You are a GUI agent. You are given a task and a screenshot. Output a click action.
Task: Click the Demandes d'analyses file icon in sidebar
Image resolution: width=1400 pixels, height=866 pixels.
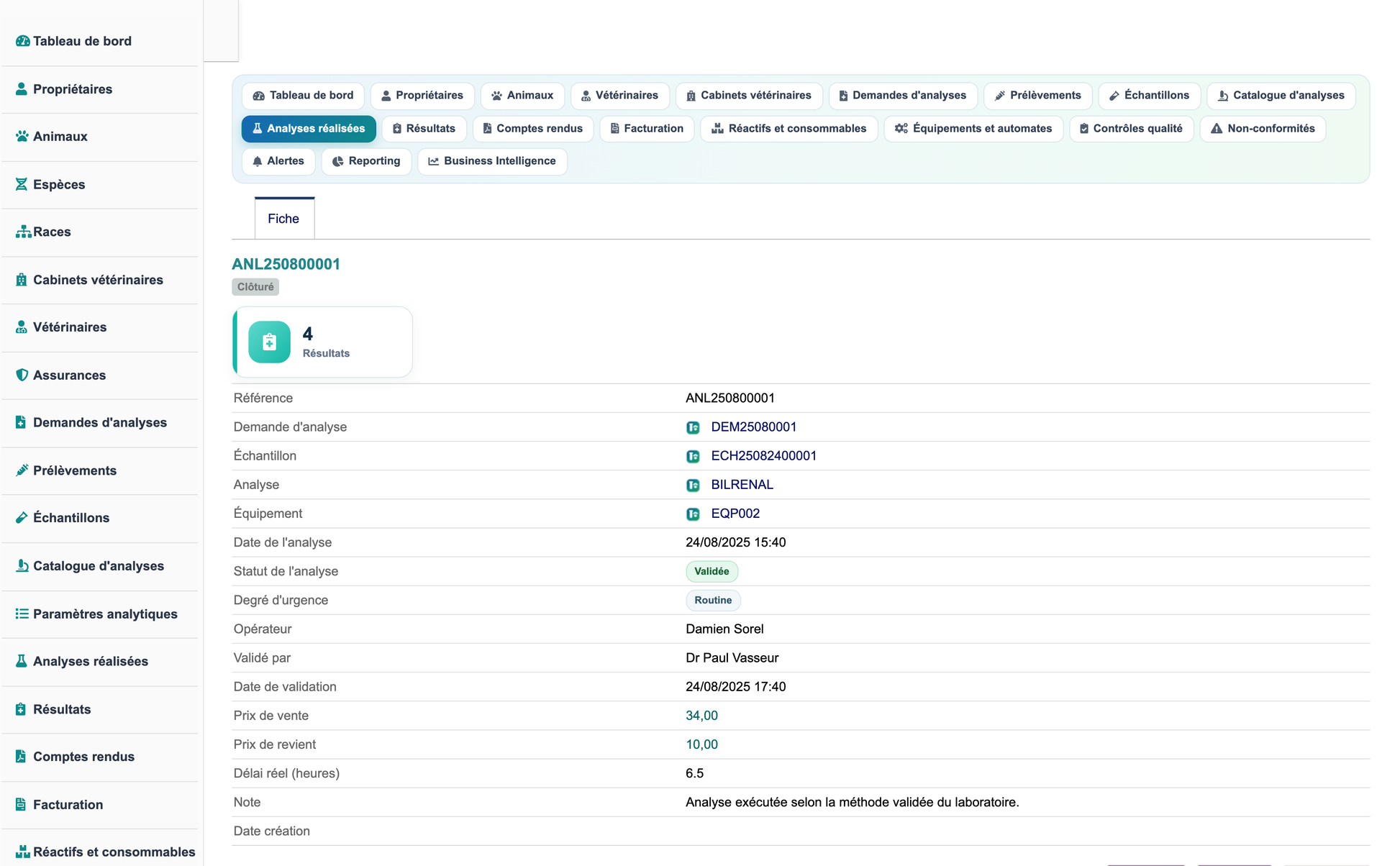point(21,422)
